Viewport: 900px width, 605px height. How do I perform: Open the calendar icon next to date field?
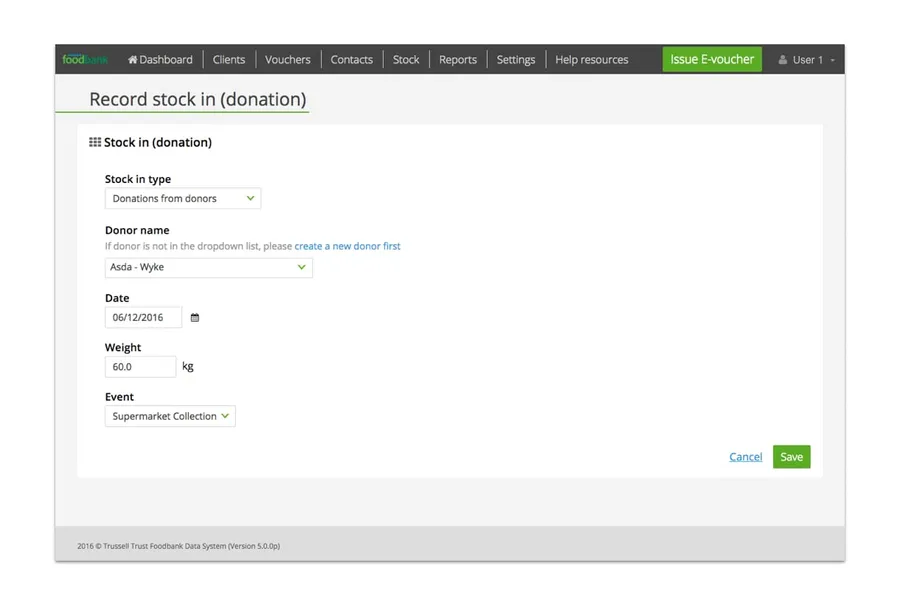point(194,316)
